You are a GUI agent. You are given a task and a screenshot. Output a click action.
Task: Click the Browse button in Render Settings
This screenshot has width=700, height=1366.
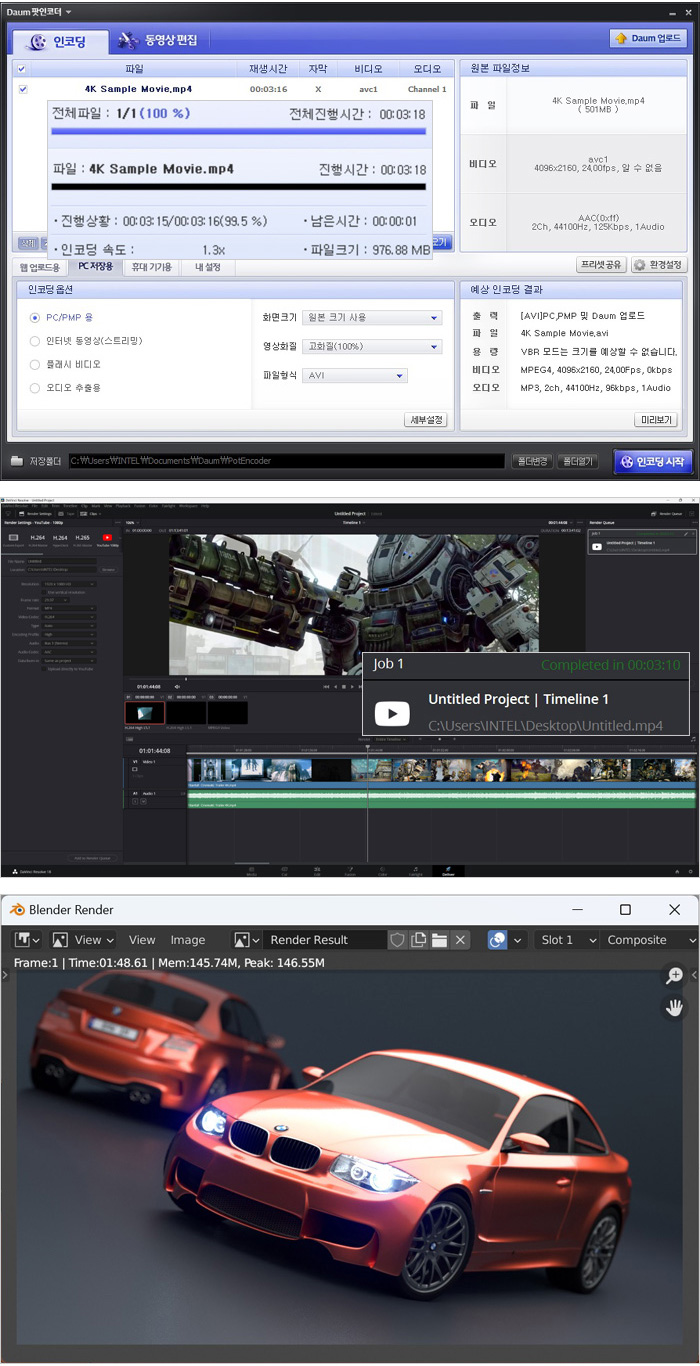[109, 569]
